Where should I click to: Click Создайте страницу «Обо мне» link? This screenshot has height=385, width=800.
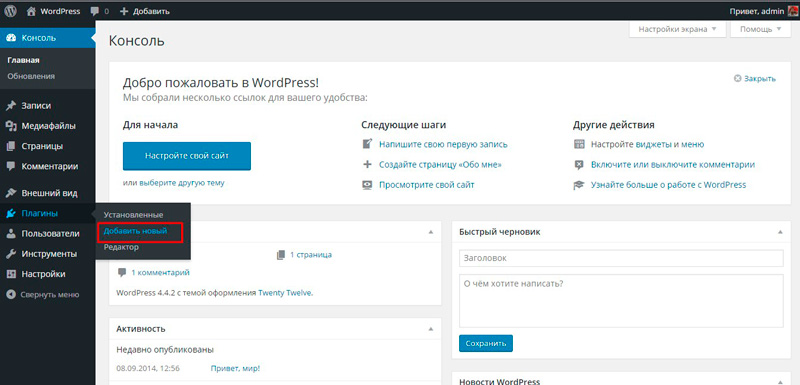[x=440, y=165]
